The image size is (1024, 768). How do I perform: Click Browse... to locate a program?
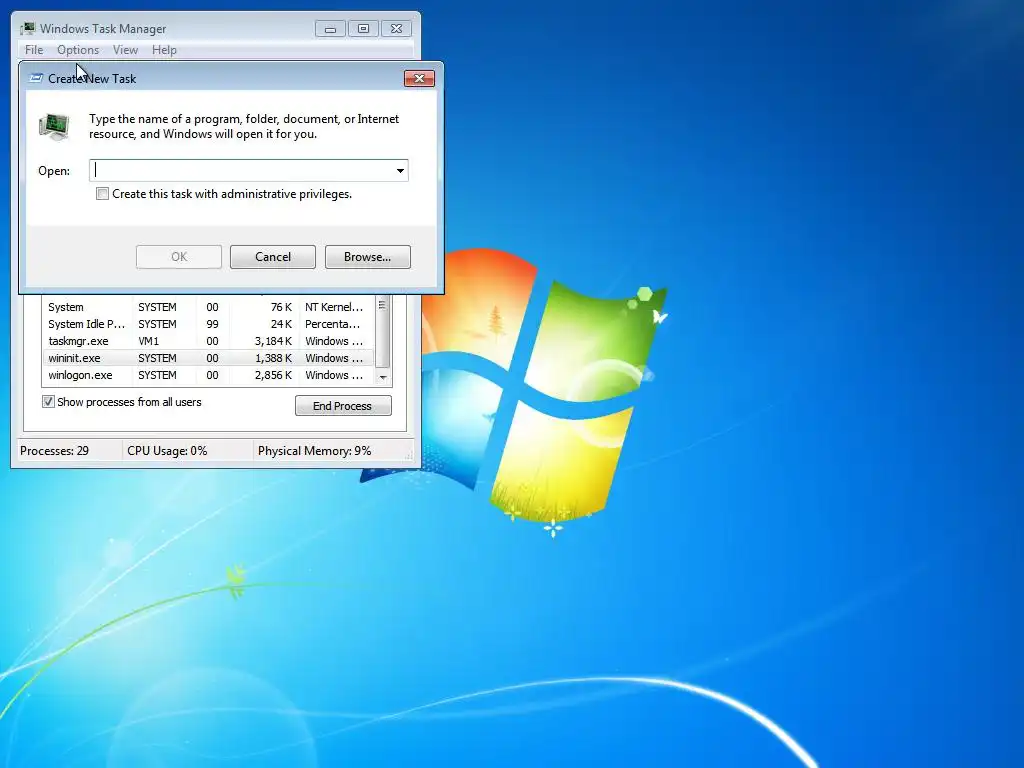point(368,257)
